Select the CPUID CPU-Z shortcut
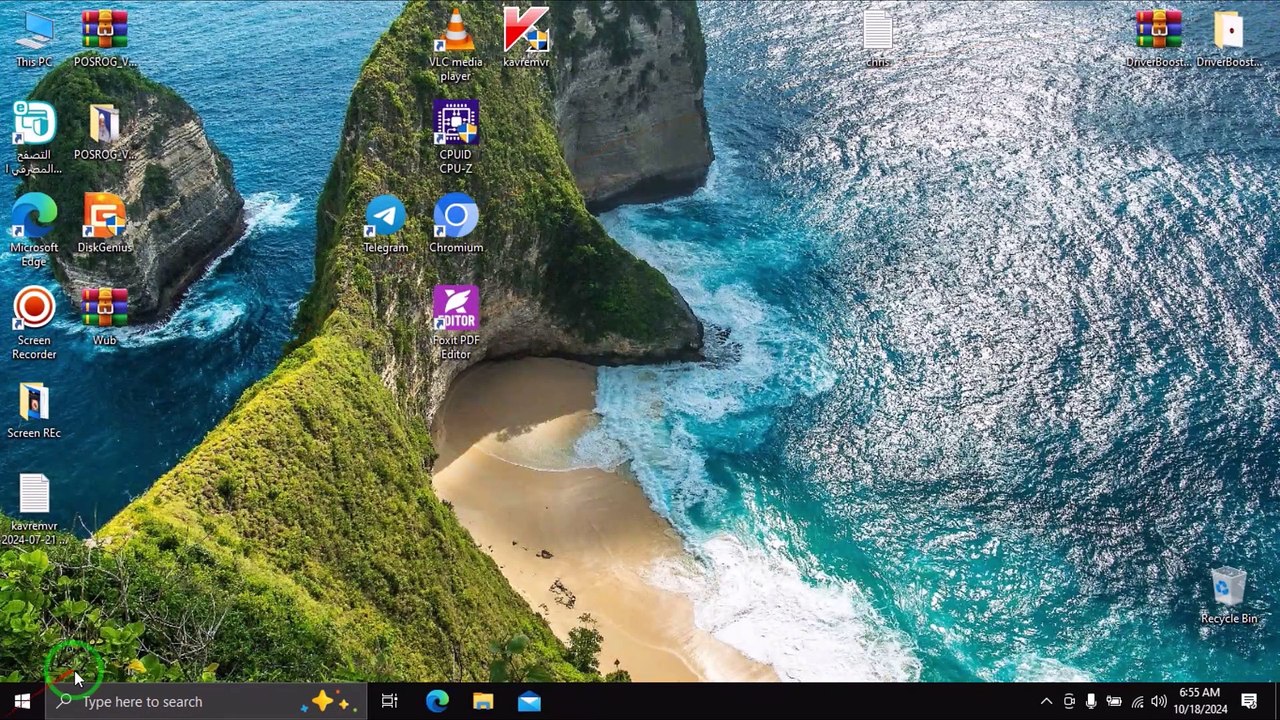This screenshot has height=720, width=1280. tap(456, 137)
